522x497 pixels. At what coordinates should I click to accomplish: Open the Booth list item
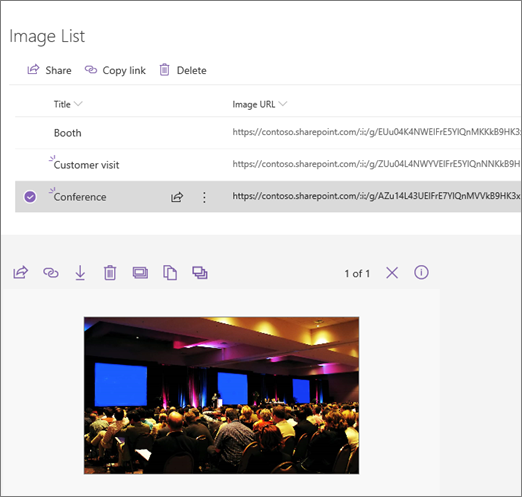[x=68, y=133]
